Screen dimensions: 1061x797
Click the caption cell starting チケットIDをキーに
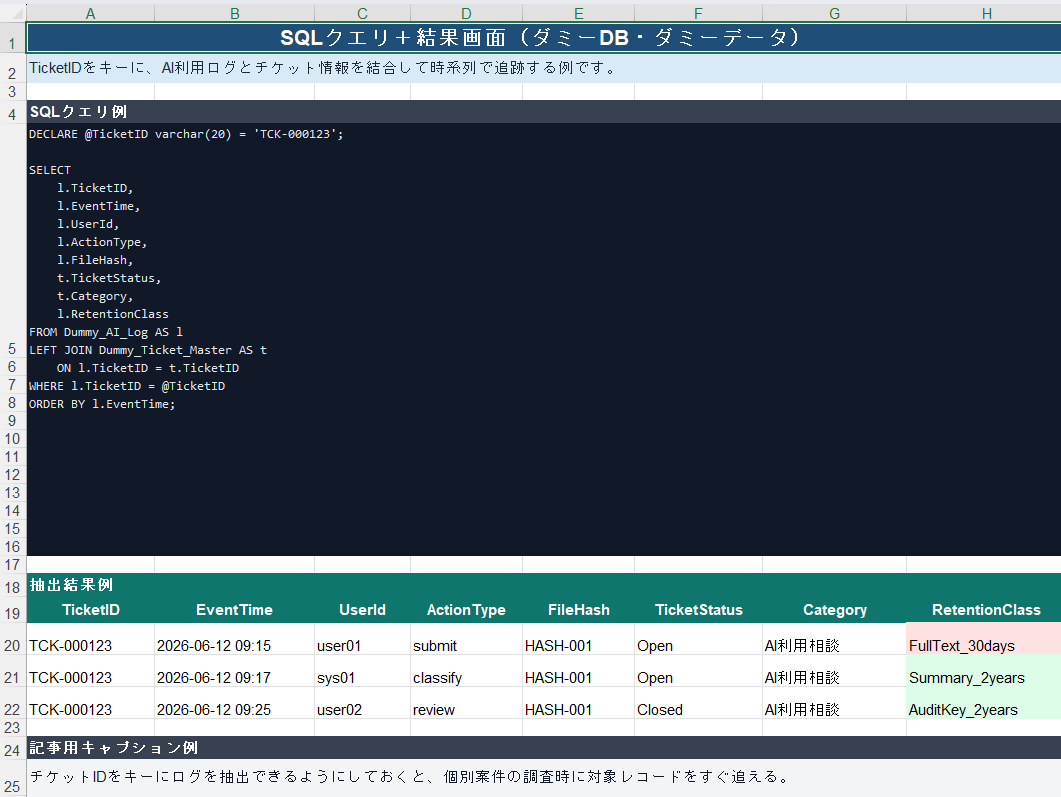pos(543,777)
